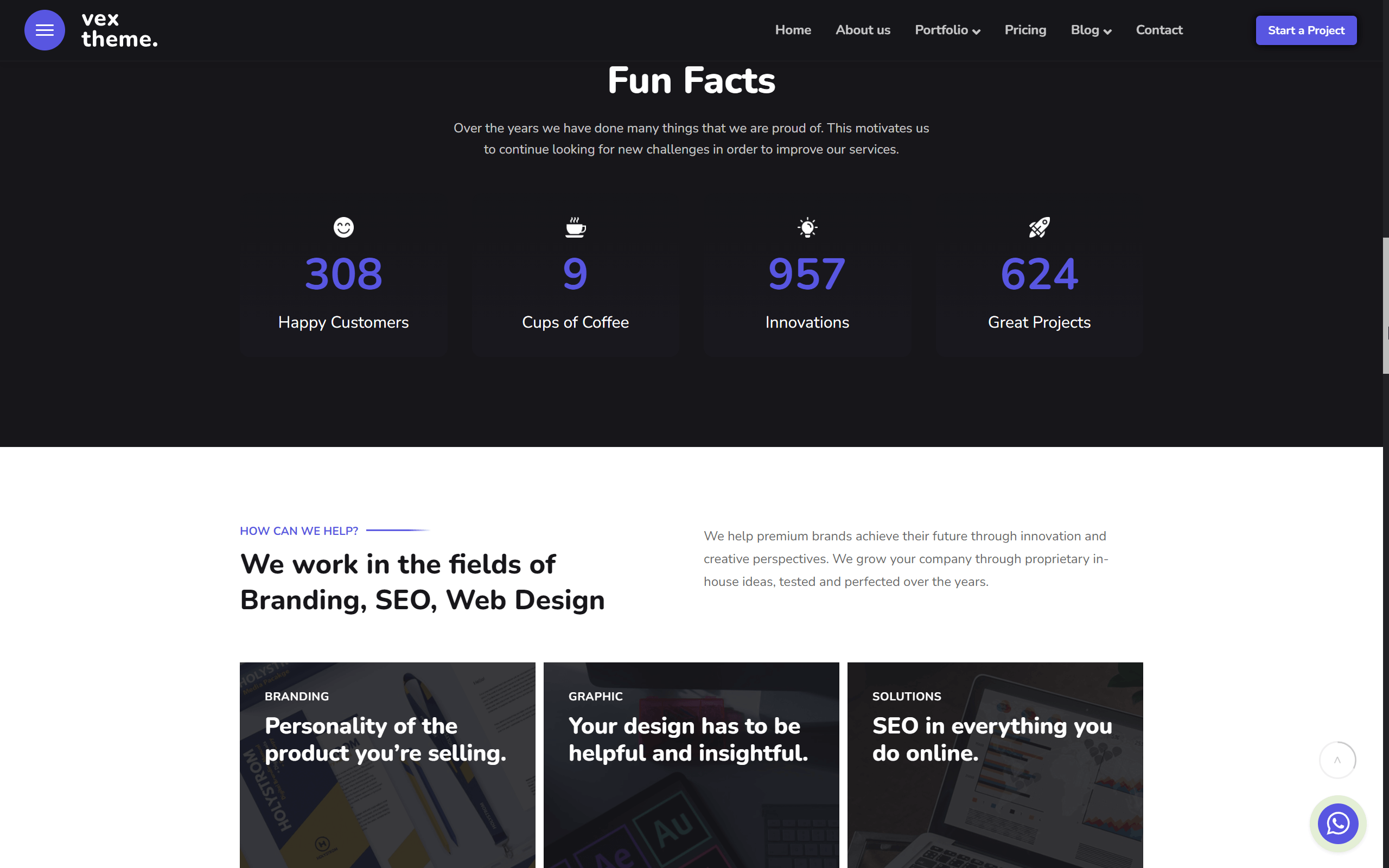1389x868 pixels.
Task: Click the vex theme logo
Action: (x=119, y=30)
